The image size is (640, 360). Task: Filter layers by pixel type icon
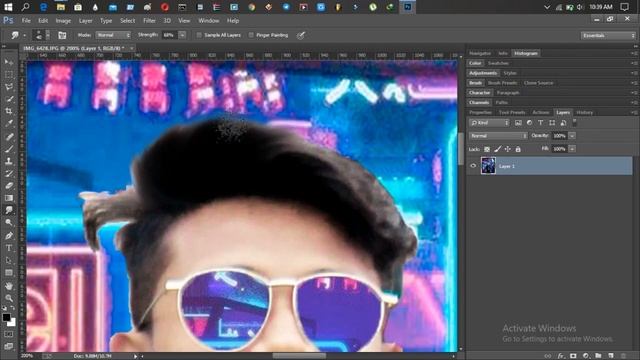tap(518, 123)
